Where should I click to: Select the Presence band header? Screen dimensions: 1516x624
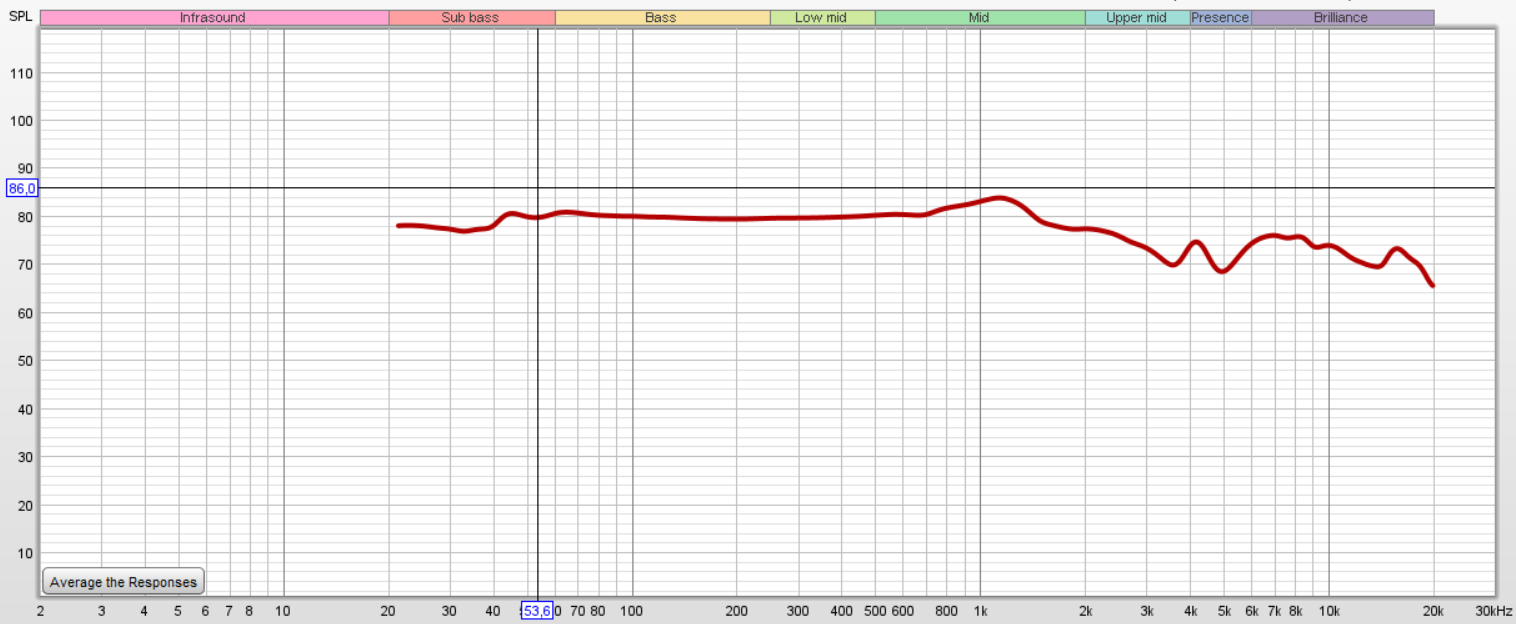1220,18
